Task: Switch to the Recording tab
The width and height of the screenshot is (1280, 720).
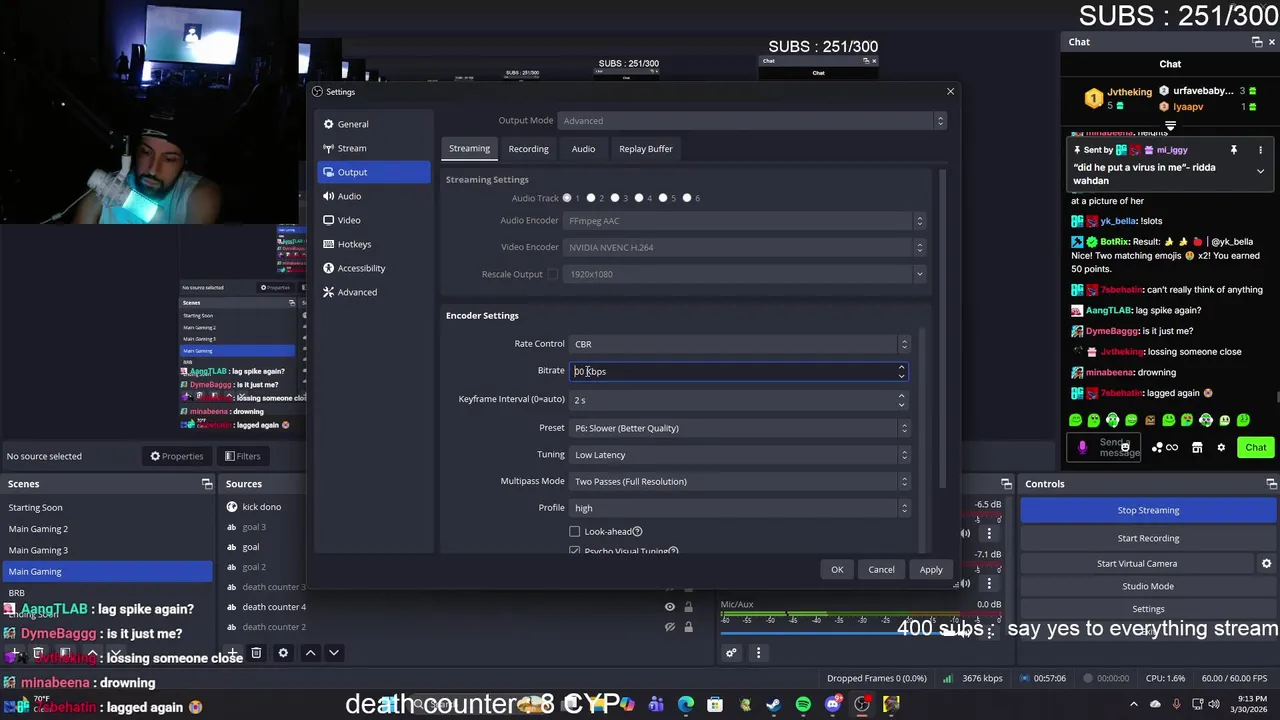Action: [528, 149]
